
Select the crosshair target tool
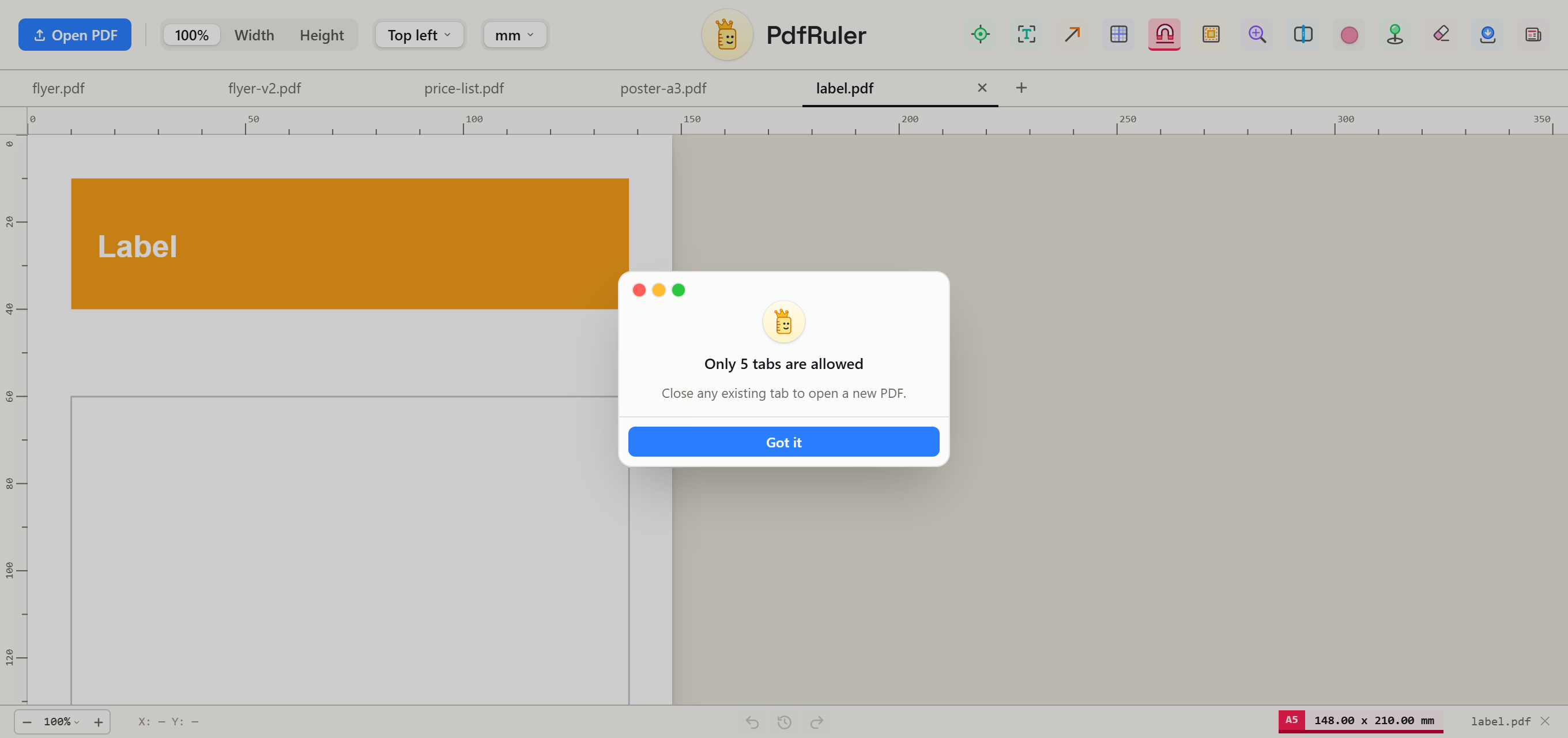(980, 35)
